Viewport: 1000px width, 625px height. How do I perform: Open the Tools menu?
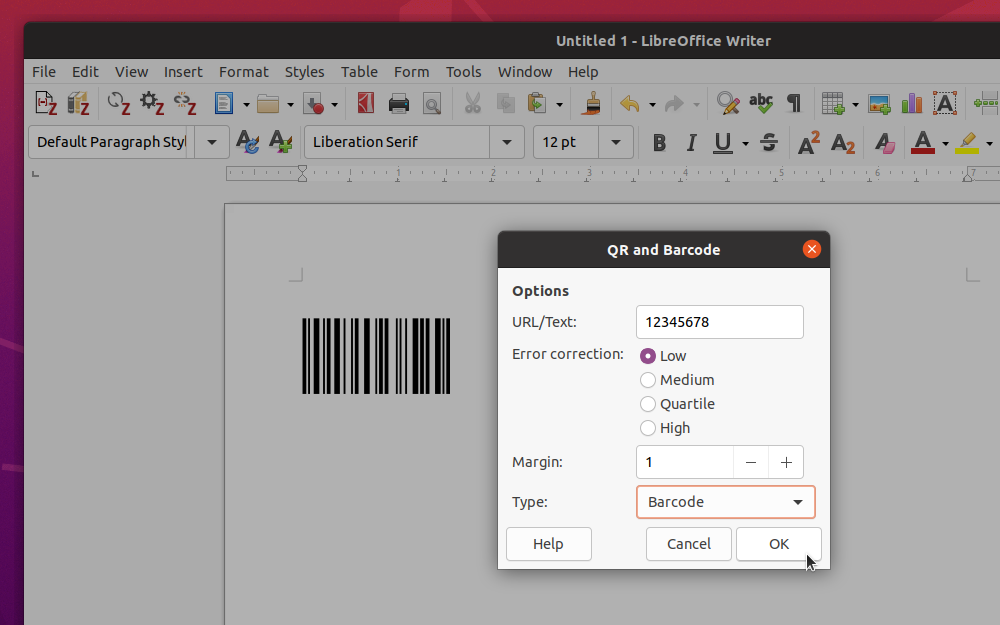coord(463,71)
